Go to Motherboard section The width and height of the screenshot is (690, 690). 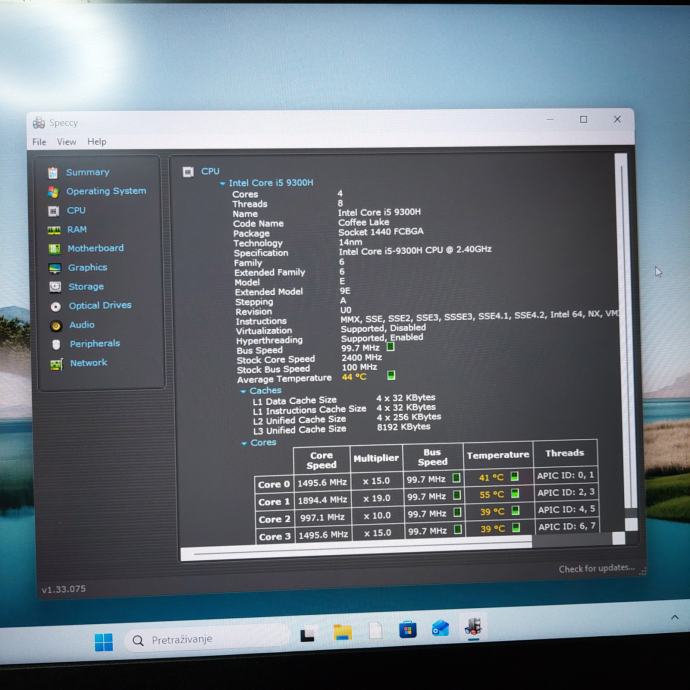[95, 248]
